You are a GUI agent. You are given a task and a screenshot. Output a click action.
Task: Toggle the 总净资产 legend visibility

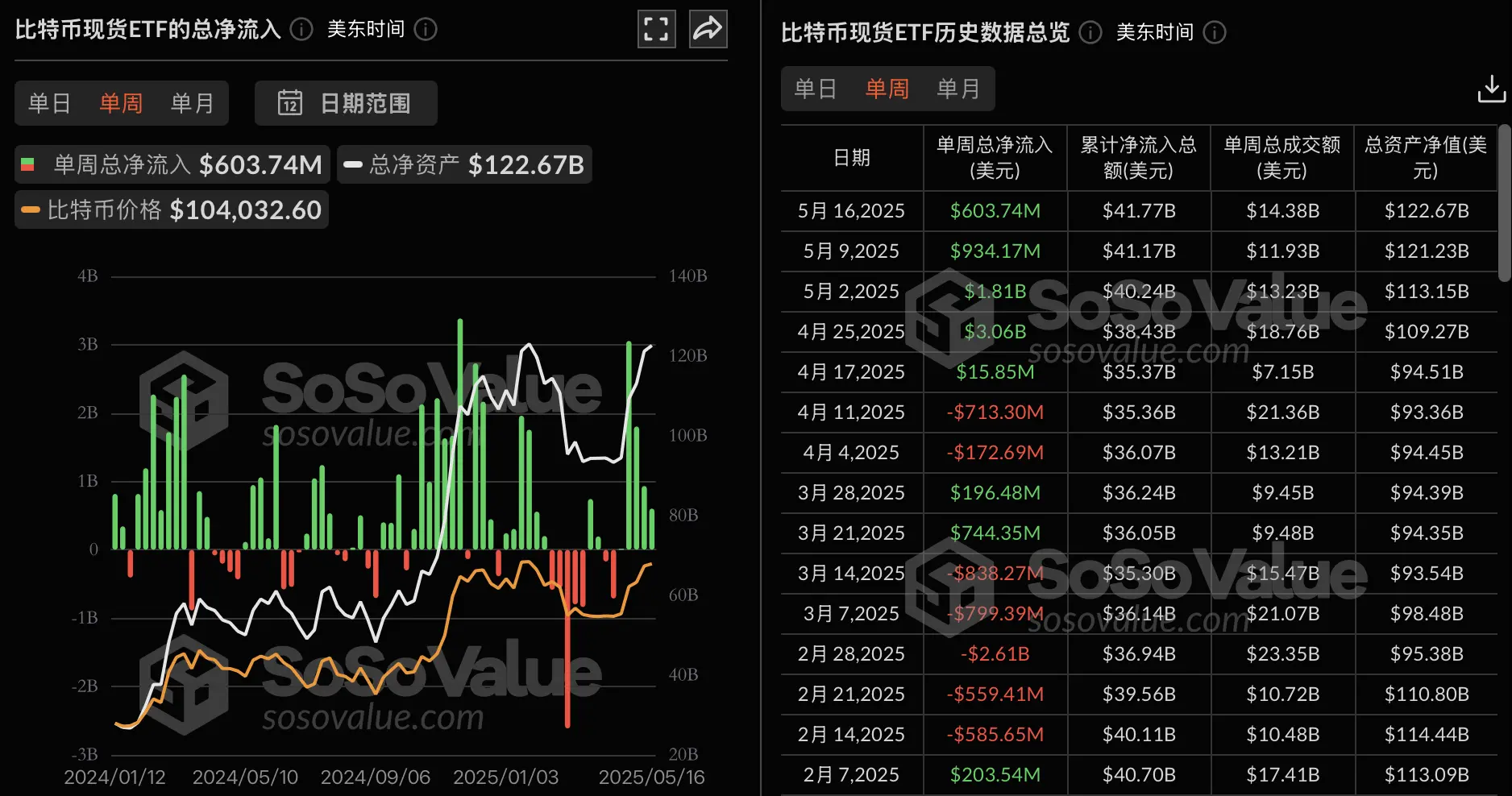tap(464, 164)
